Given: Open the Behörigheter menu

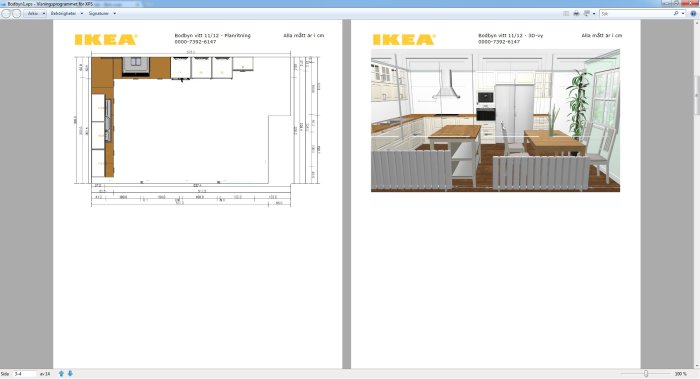Looking at the screenshot, I should pyautogui.click(x=63, y=13).
